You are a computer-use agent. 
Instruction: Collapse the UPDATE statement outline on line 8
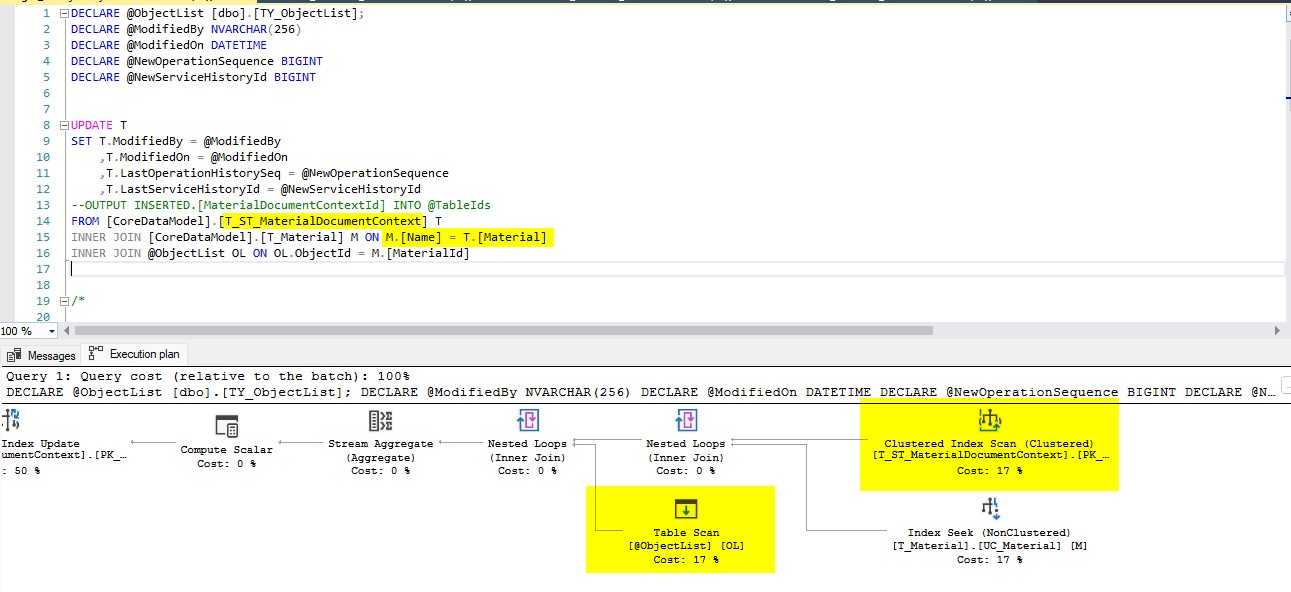(62, 124)
